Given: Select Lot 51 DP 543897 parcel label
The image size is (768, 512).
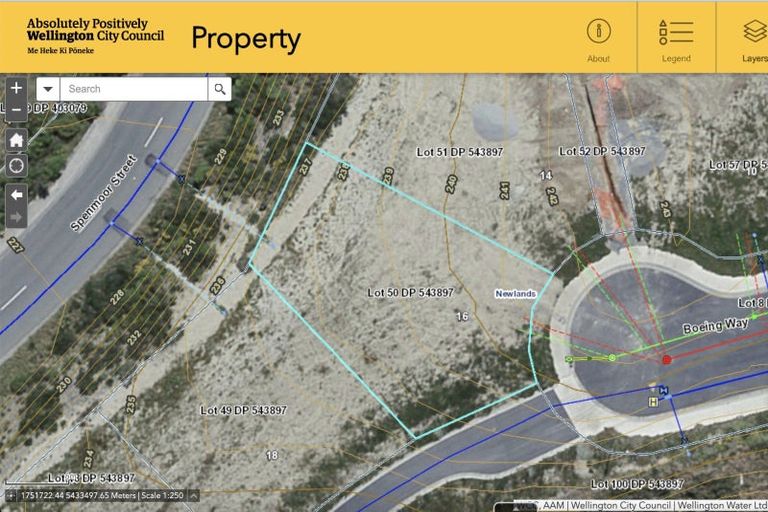Looking at the screenshot, I should tap(459, 152).
